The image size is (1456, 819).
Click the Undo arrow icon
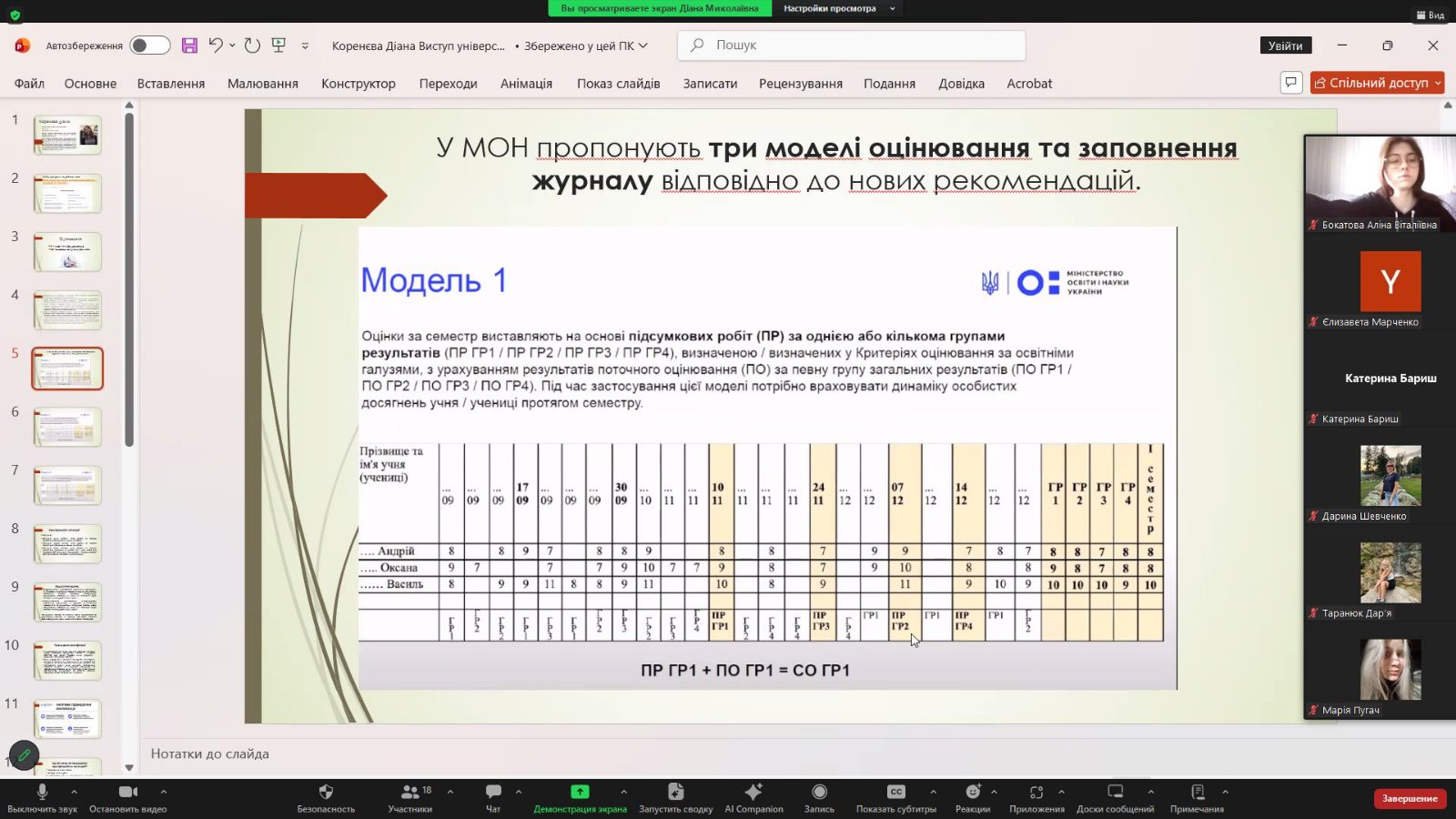click(x=216, y=45)
